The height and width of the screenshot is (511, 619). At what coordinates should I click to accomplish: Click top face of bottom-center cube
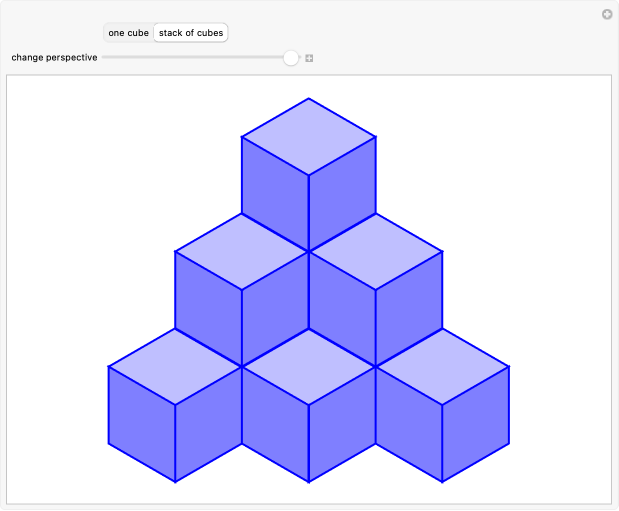click(x=308, y=367)
